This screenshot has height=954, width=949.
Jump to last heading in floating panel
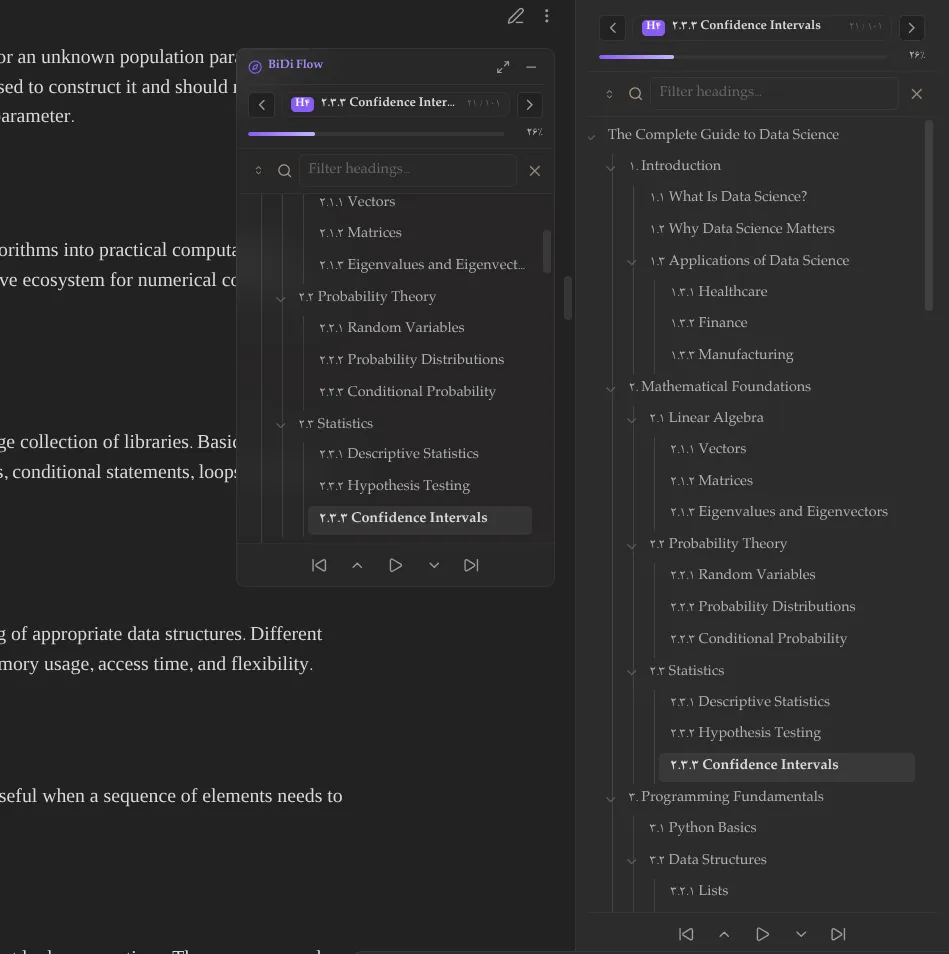(x=471, y=565)
